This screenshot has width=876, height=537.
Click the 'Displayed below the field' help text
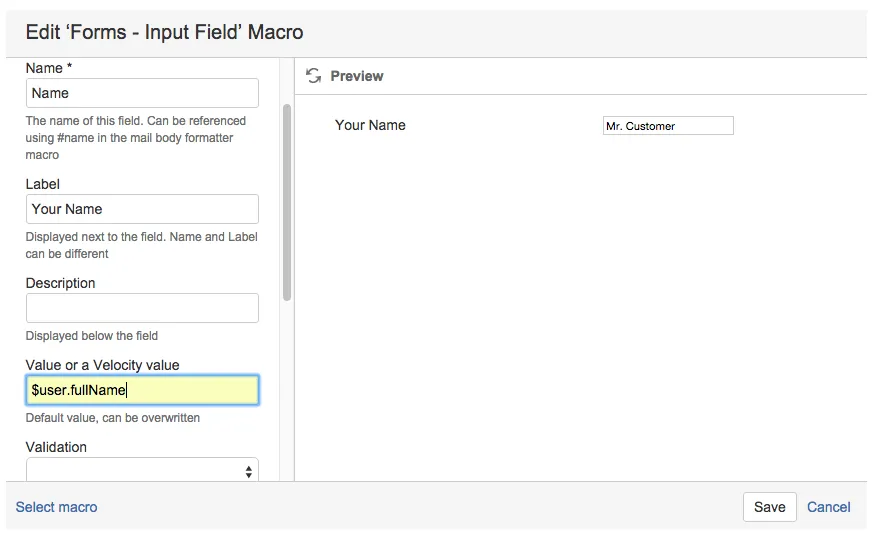(x=92, y=336)
